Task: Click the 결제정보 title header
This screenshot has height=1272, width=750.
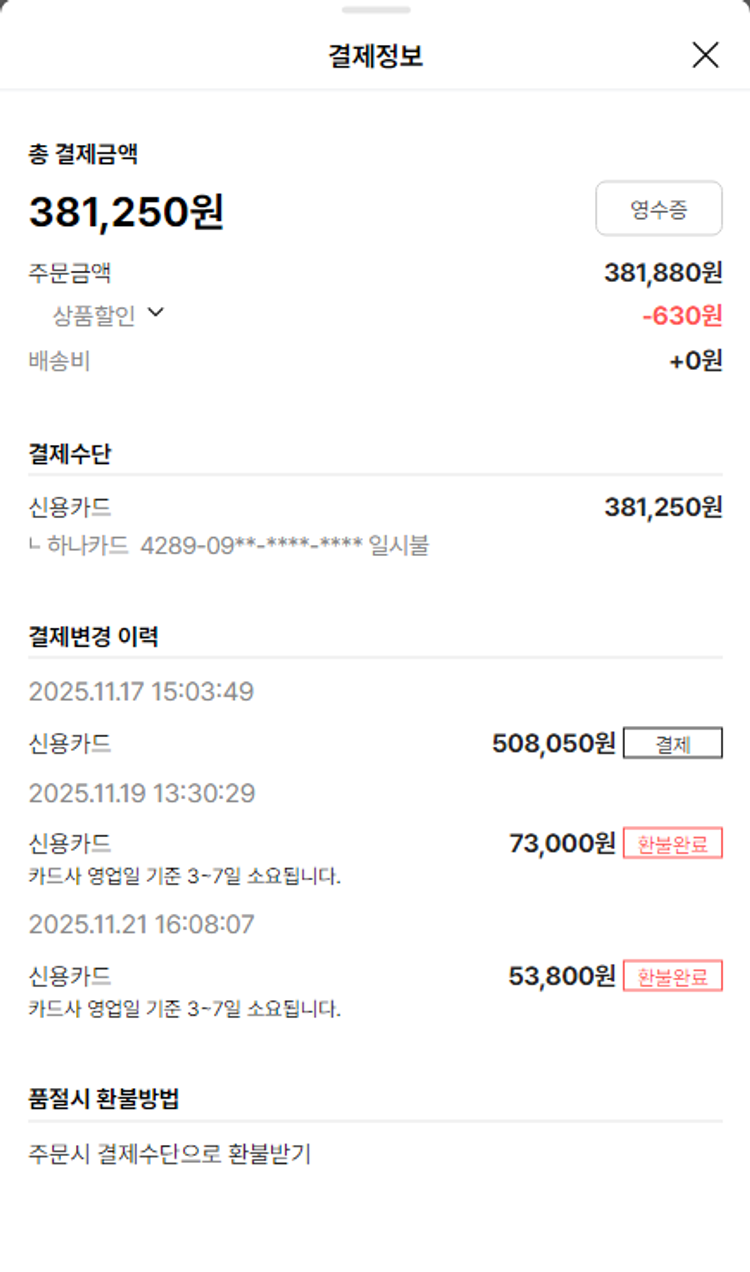Action: pos(375,56)
